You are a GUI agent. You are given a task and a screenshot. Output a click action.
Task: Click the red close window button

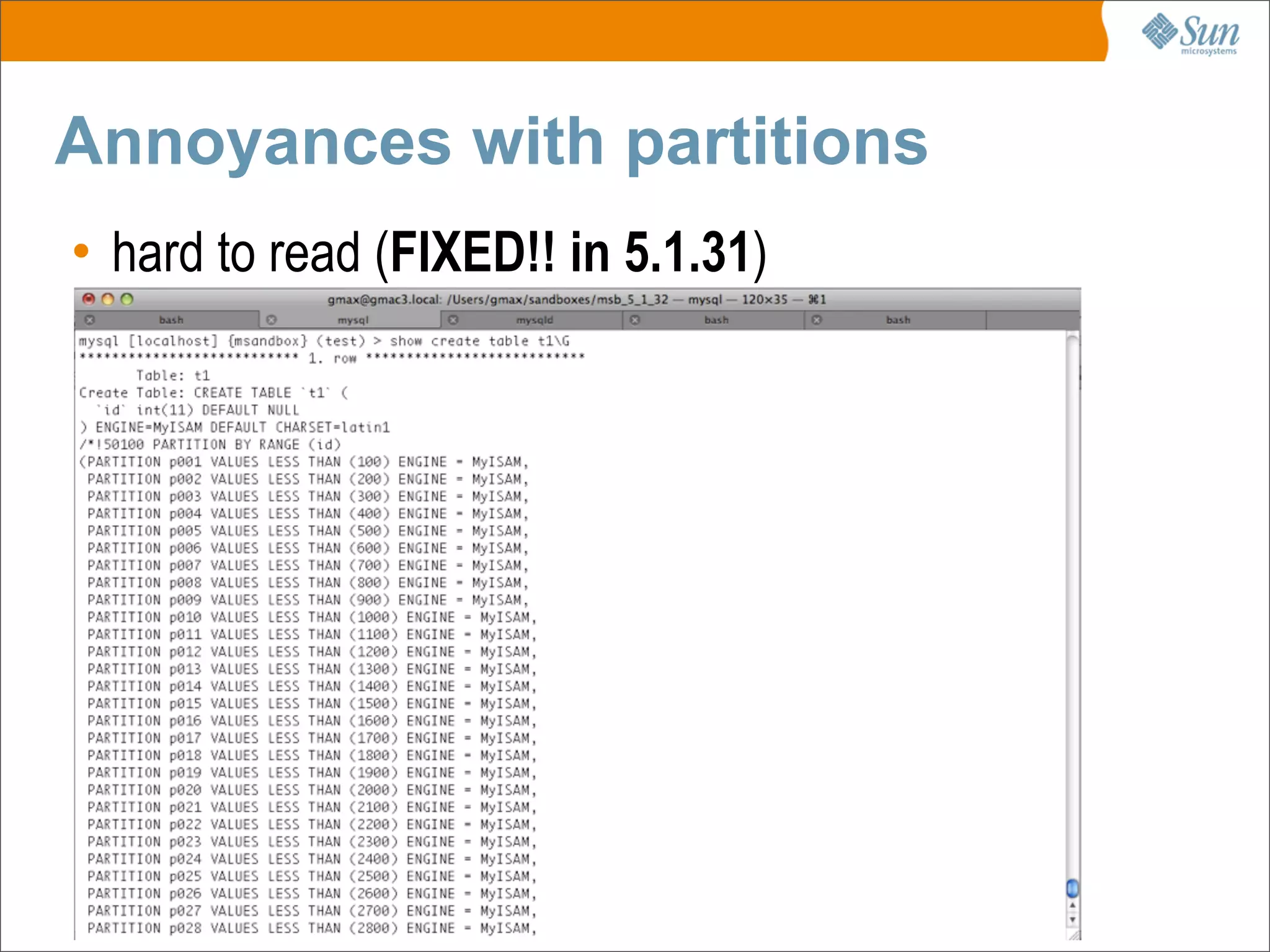[x=89, y=299]
